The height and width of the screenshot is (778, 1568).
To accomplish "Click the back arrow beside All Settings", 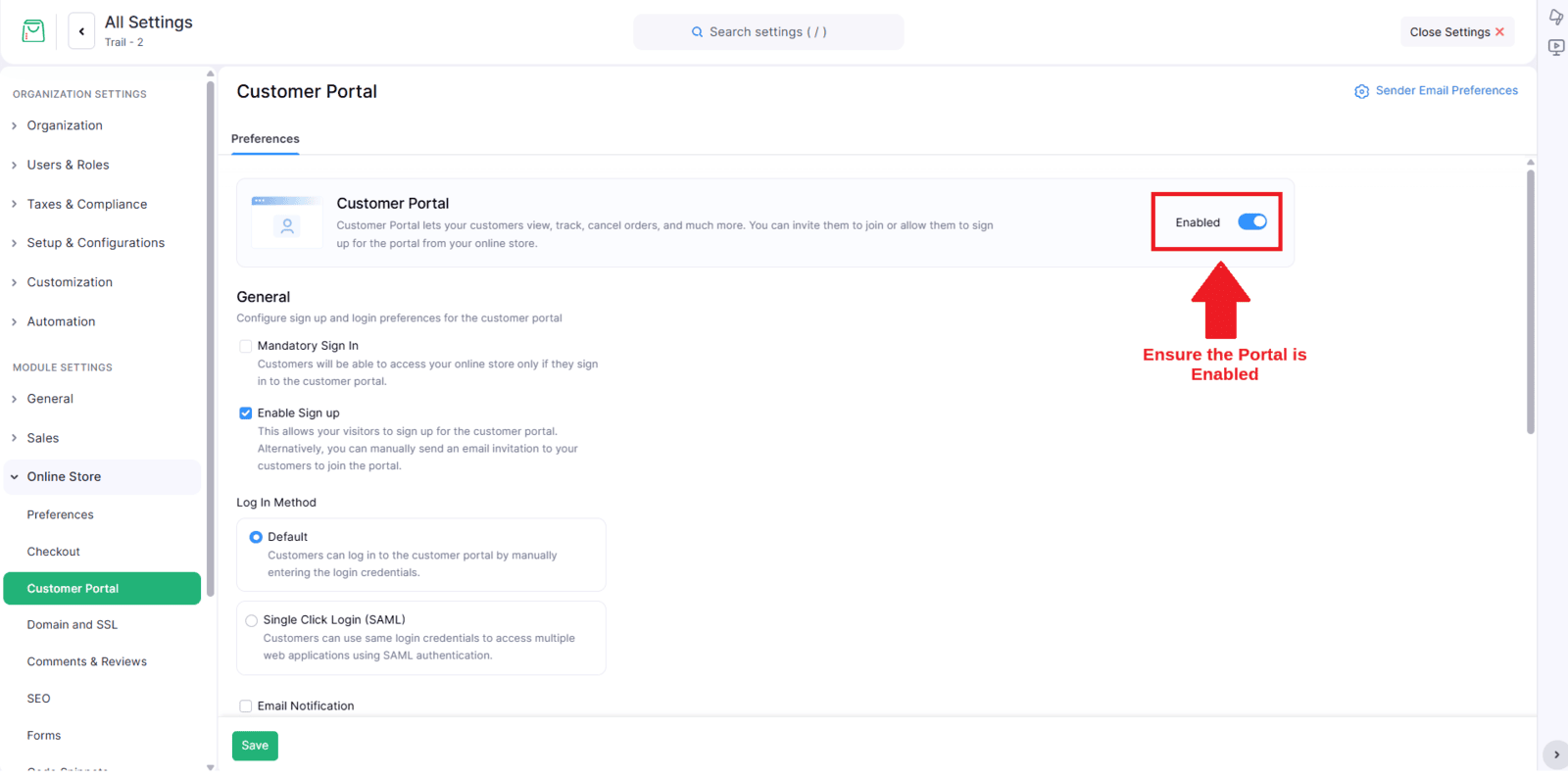I will pos(81,31).
